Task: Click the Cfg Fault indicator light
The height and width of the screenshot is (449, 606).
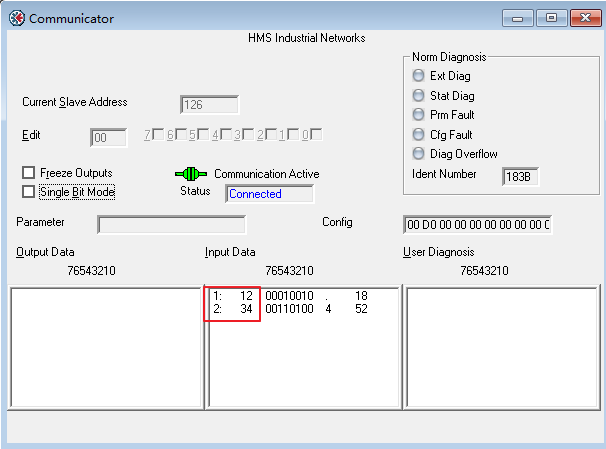Action: click(x=418, y=134)
